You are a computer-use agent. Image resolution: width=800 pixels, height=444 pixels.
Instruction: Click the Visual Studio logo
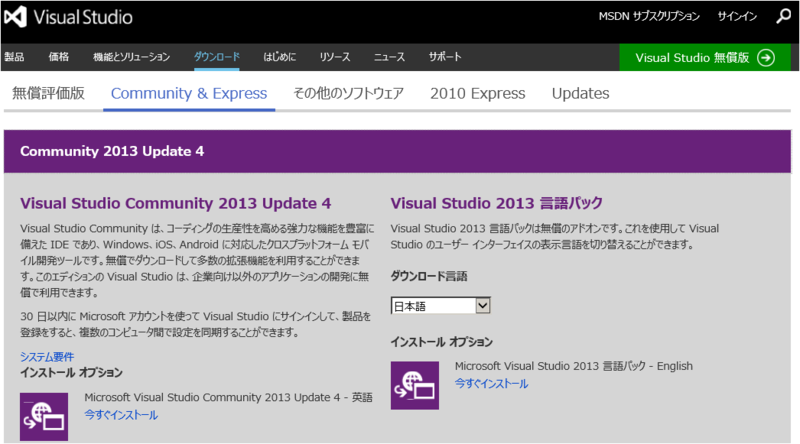(x=68, y=17)
